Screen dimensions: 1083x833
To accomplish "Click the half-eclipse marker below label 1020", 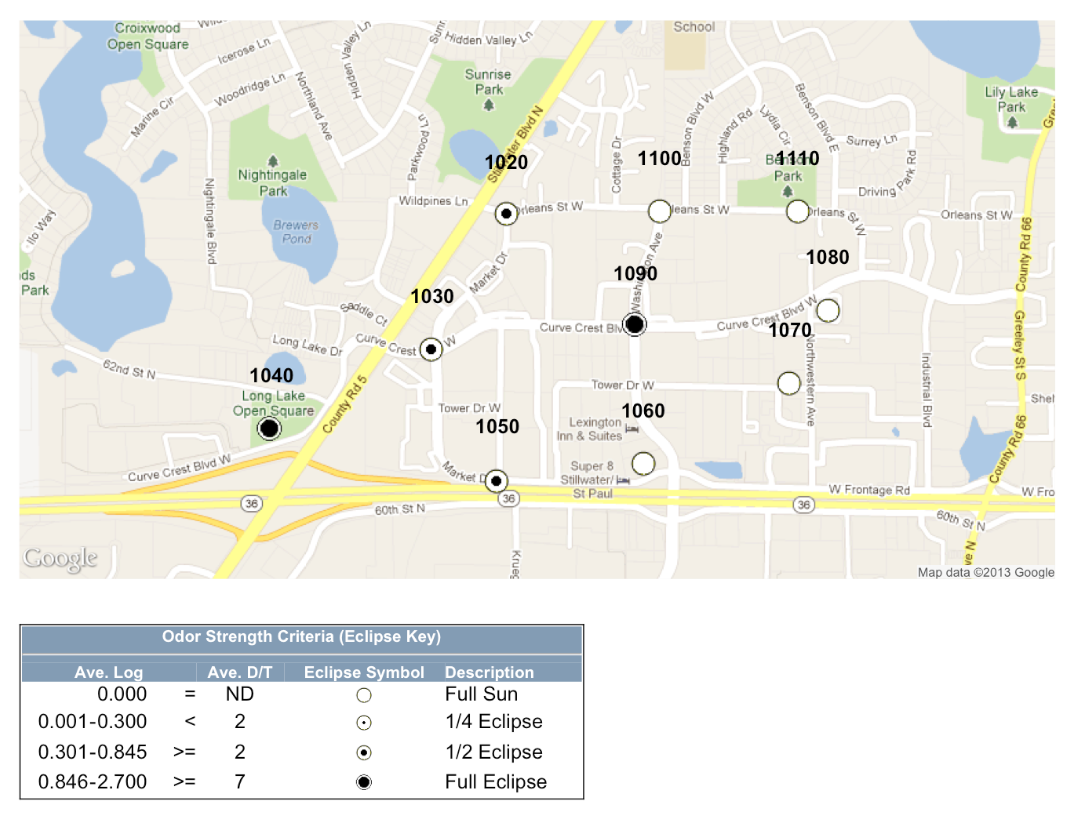I will click(x=506, y=213).
